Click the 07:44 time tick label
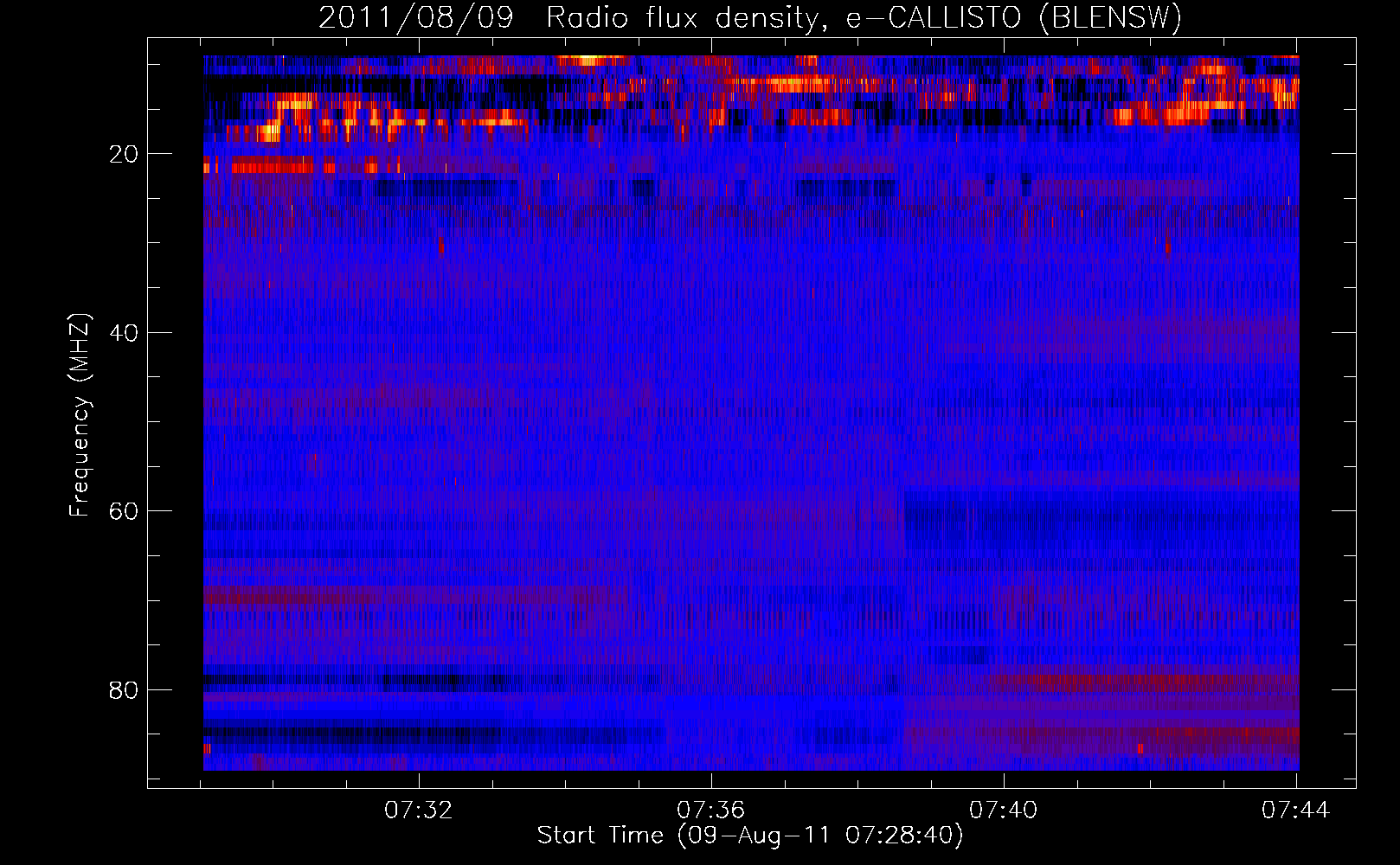Screen dimensions: 1400x865 click(x=1296, y=811)
